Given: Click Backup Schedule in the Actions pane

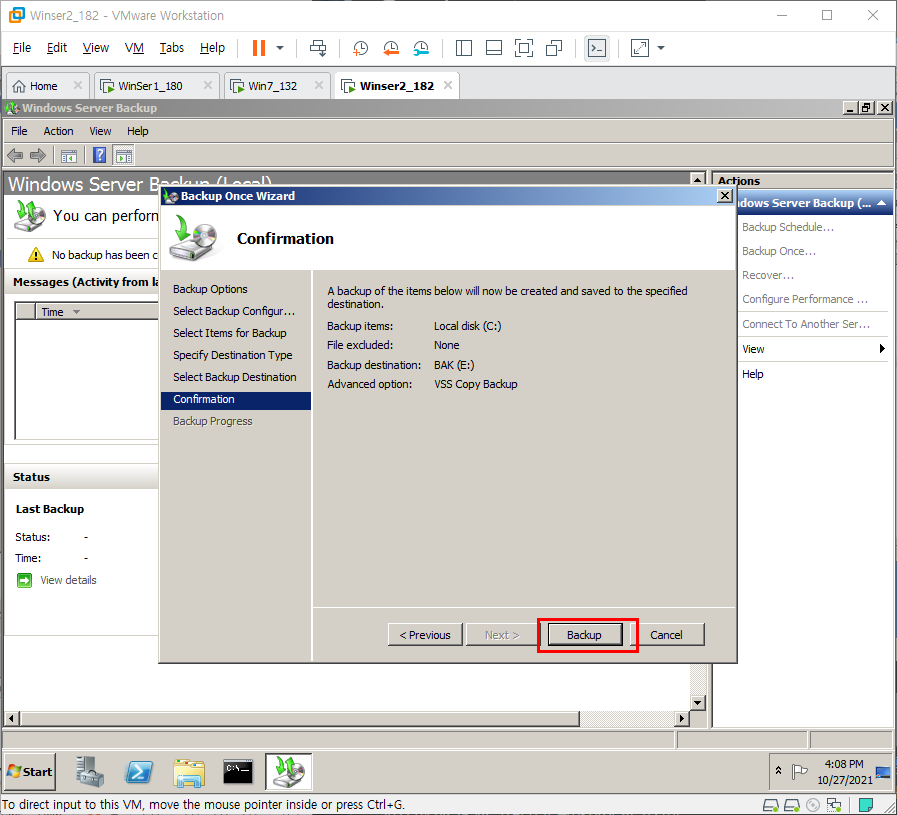Looking at the screenshot, I should coord(788,228).
